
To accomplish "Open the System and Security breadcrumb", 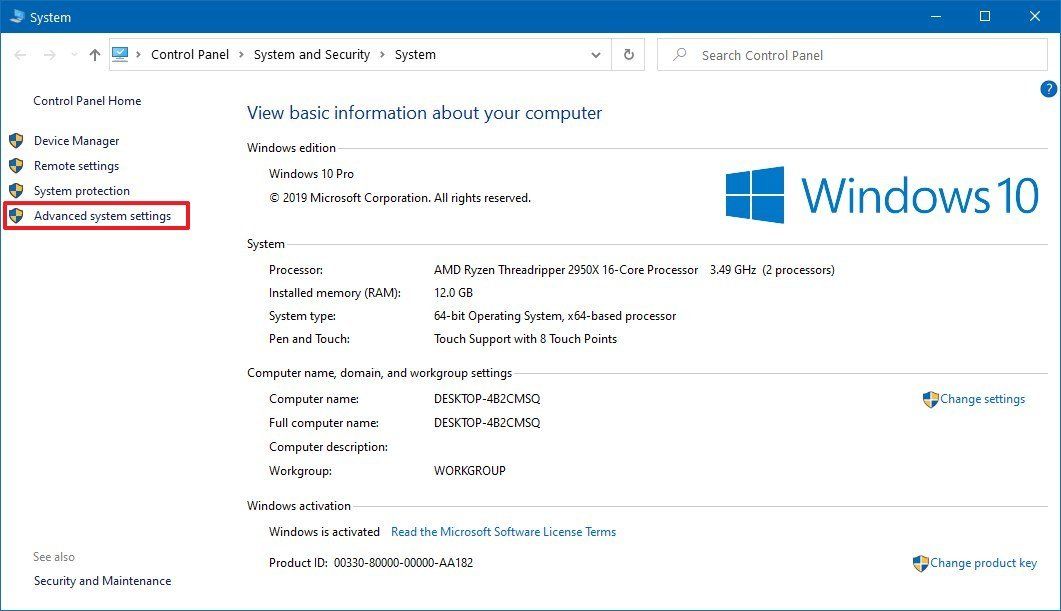I will point(312,55).
